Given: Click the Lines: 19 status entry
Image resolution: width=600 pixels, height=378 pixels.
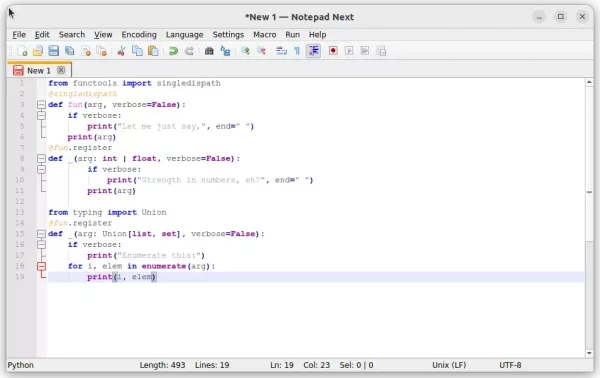Looking at the screenshot, I should (212, 365).
